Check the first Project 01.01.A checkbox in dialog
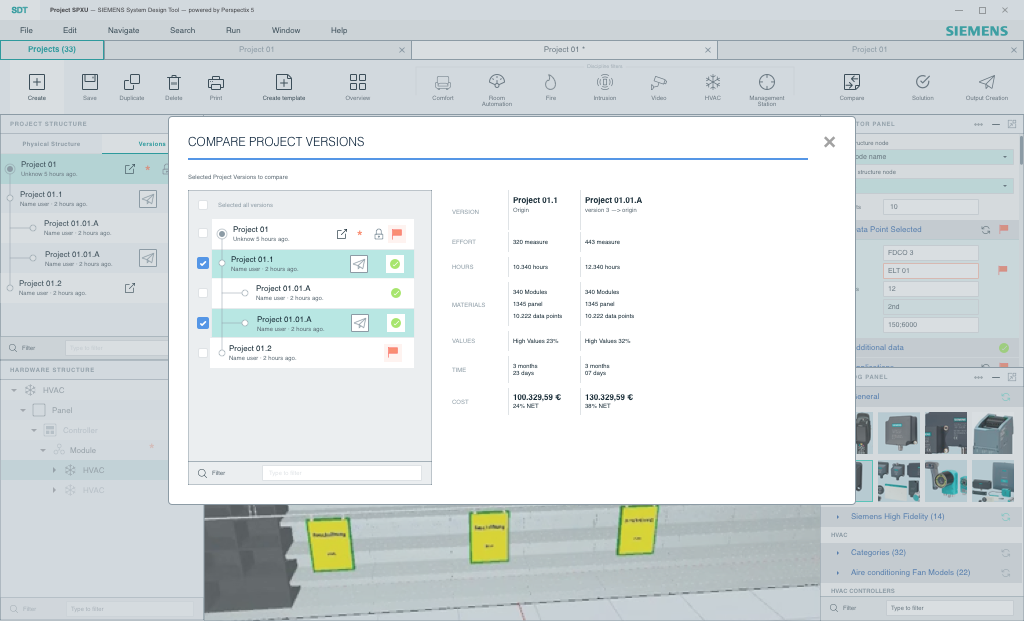 pos(203,293)
